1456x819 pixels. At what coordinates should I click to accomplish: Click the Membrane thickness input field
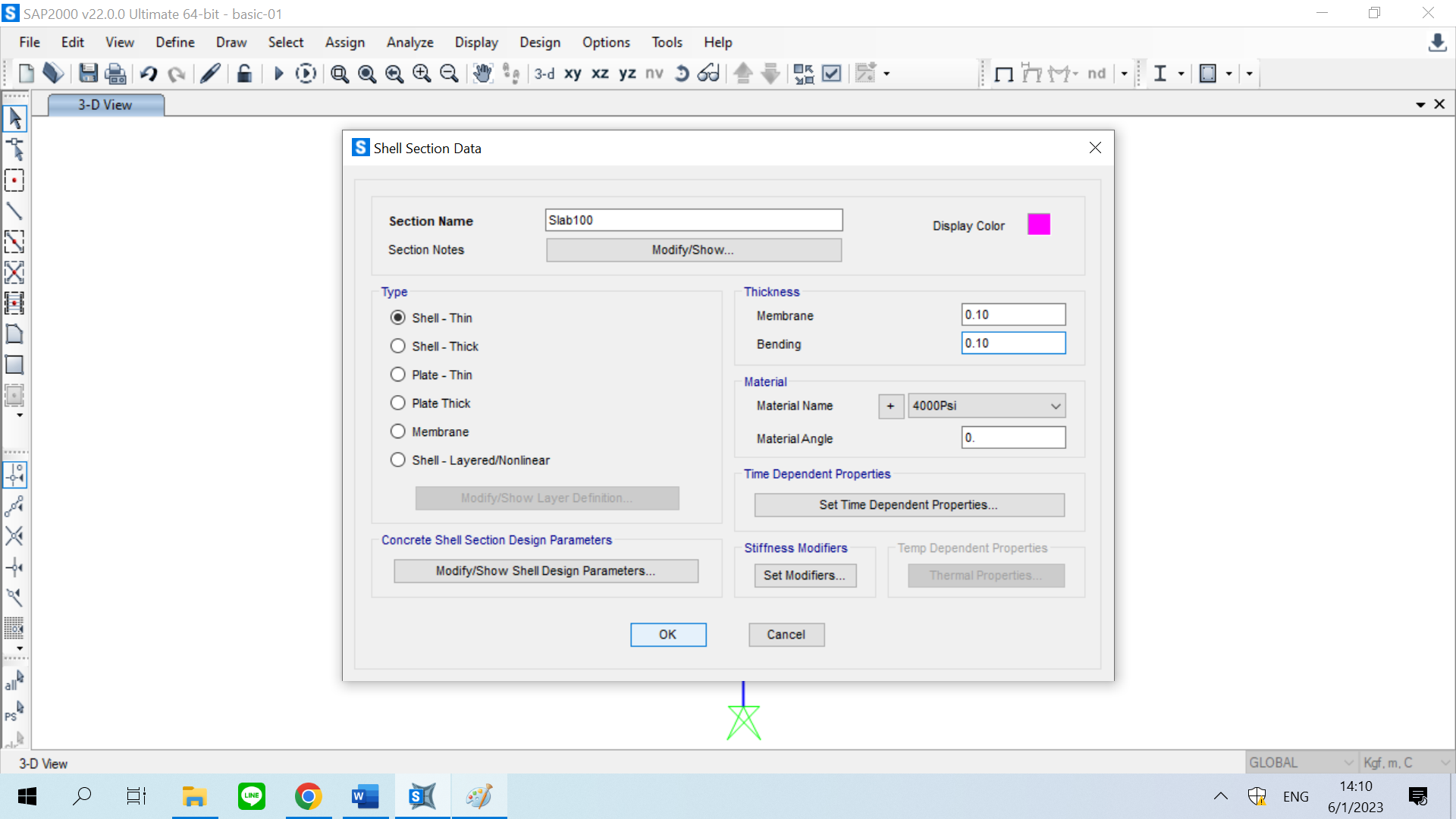click(x=1012, y=315)
